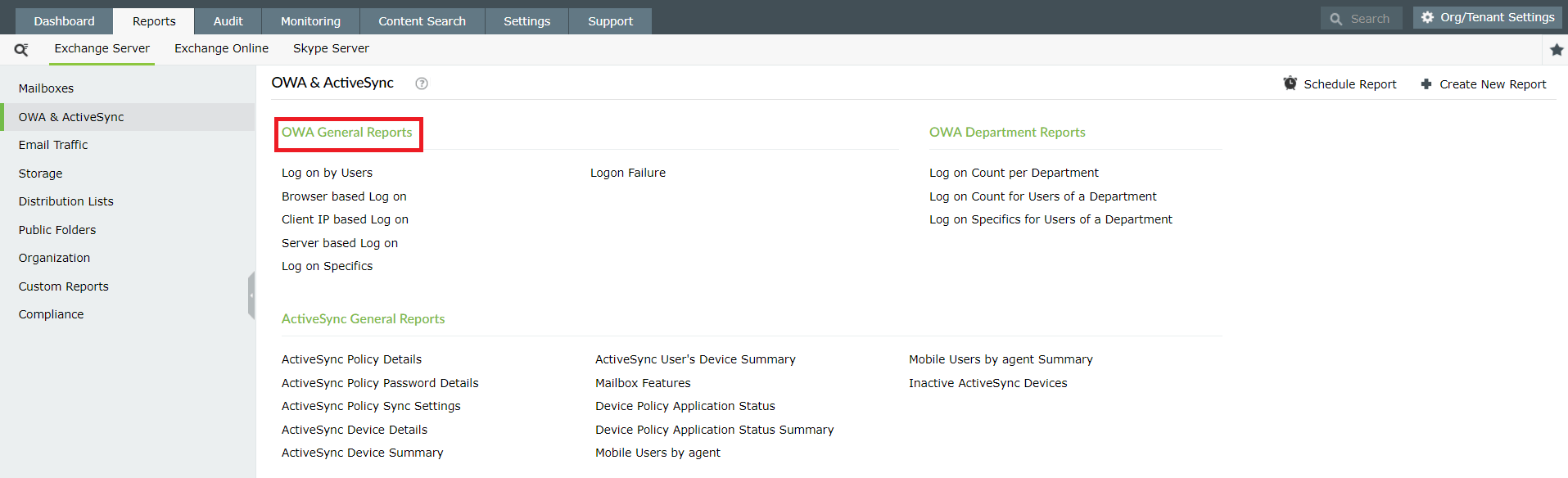Go to Compliance reports category
This screenshot has height=478, width=1568.
tap(51, 314)
